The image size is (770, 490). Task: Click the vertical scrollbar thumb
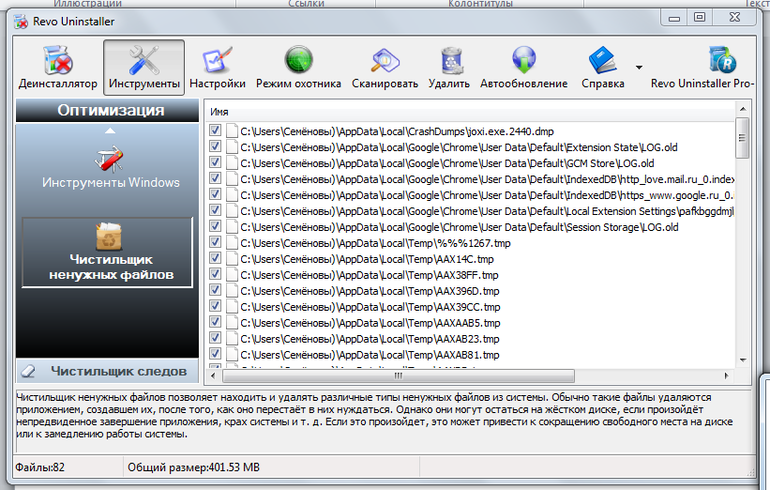coord(742,138)
